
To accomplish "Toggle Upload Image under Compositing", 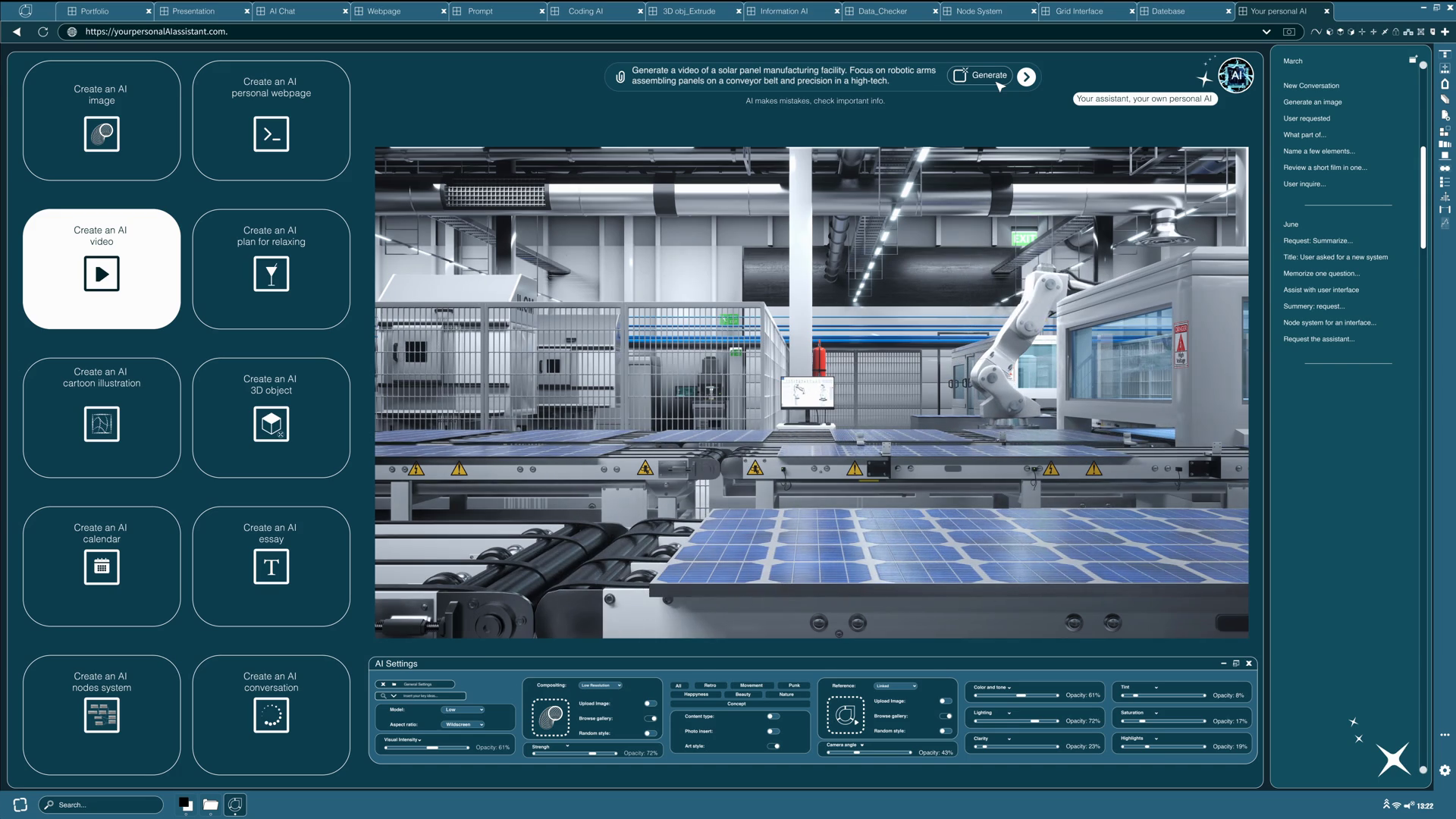I will [651, 703].
